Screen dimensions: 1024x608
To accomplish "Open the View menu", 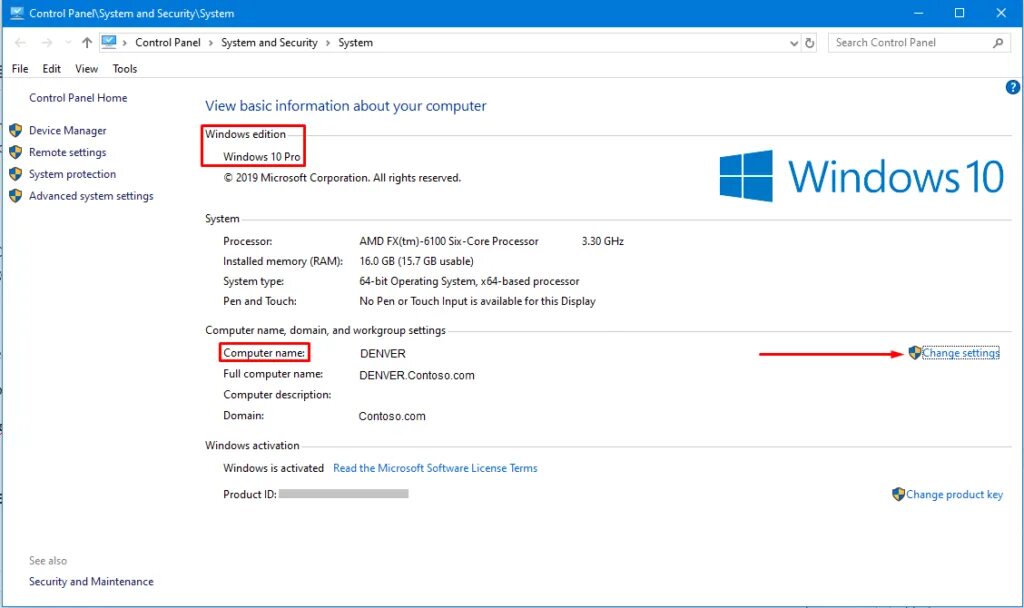I will [86, 68].
